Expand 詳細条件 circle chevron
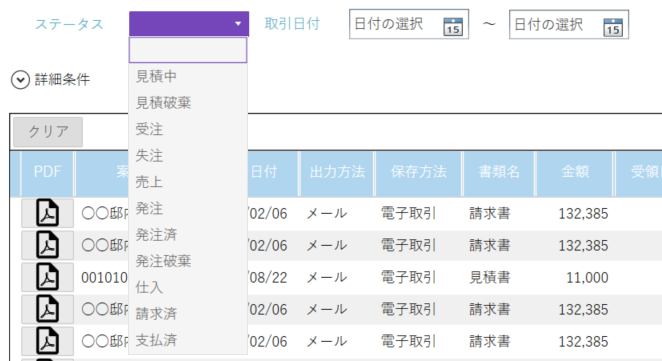 [20, 80]
